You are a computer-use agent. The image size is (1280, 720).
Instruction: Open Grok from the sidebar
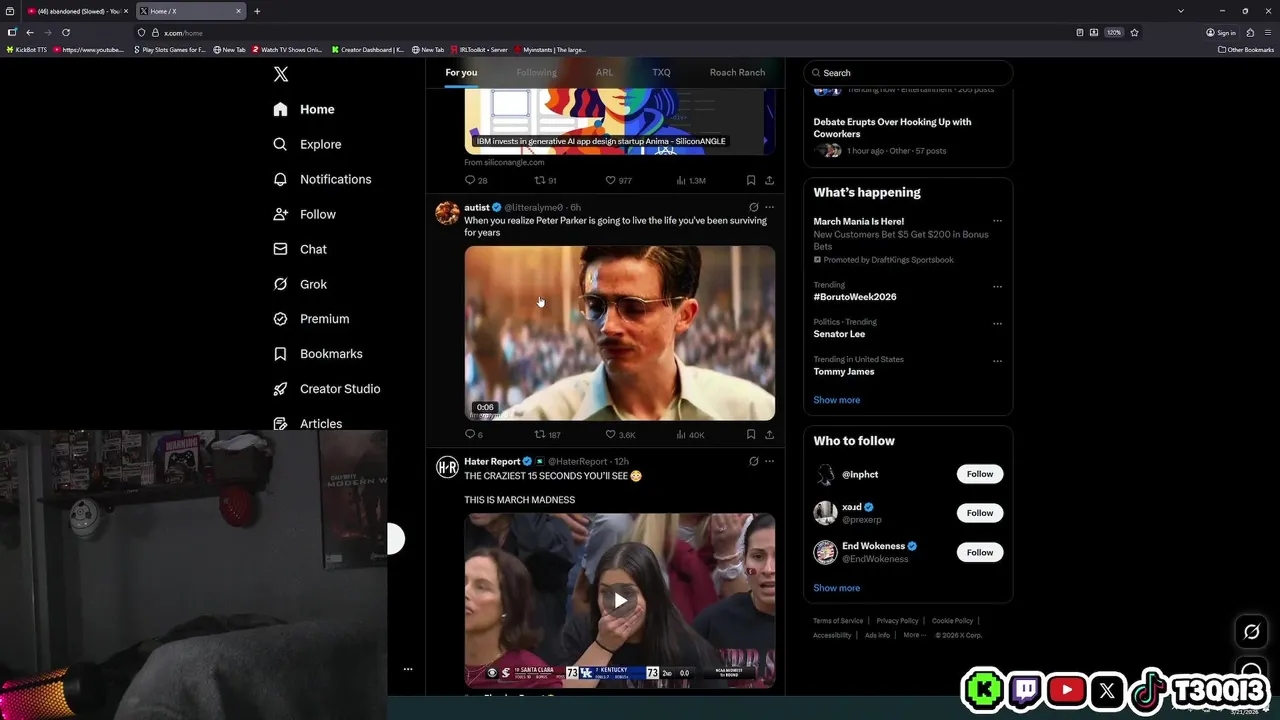click(300, 284)
